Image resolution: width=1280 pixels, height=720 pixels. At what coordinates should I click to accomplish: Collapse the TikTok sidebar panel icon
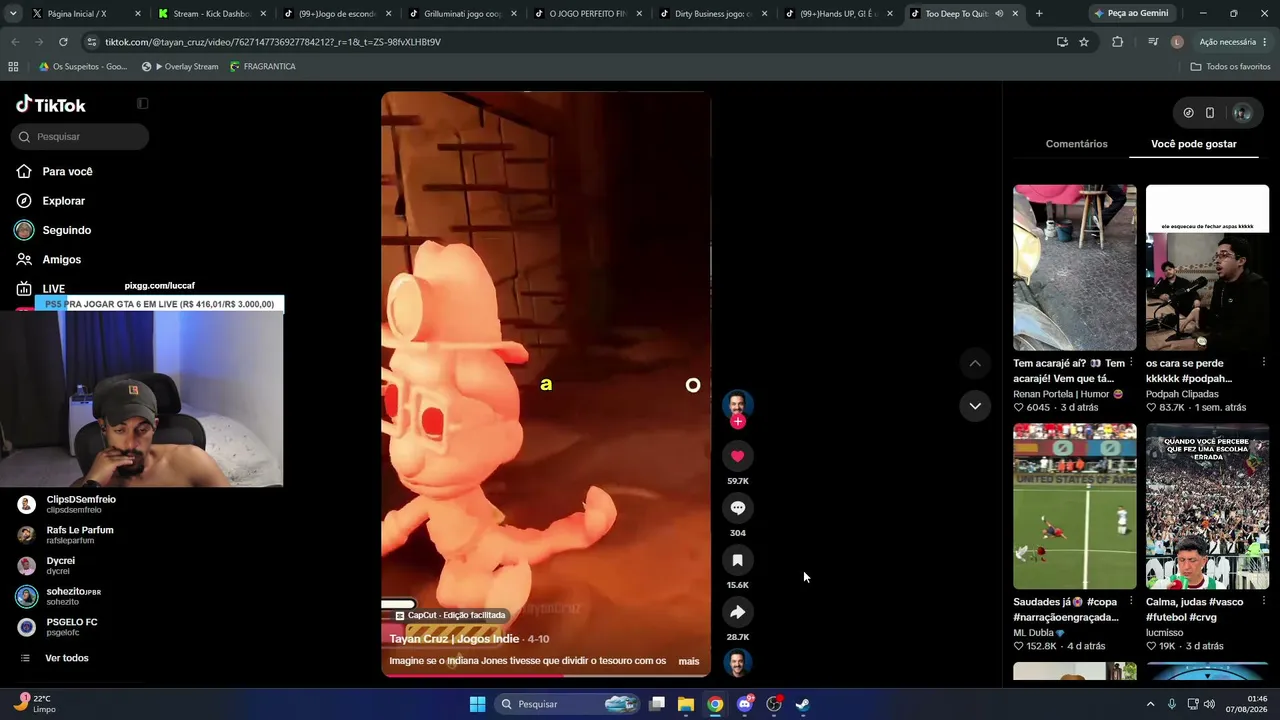143,104
